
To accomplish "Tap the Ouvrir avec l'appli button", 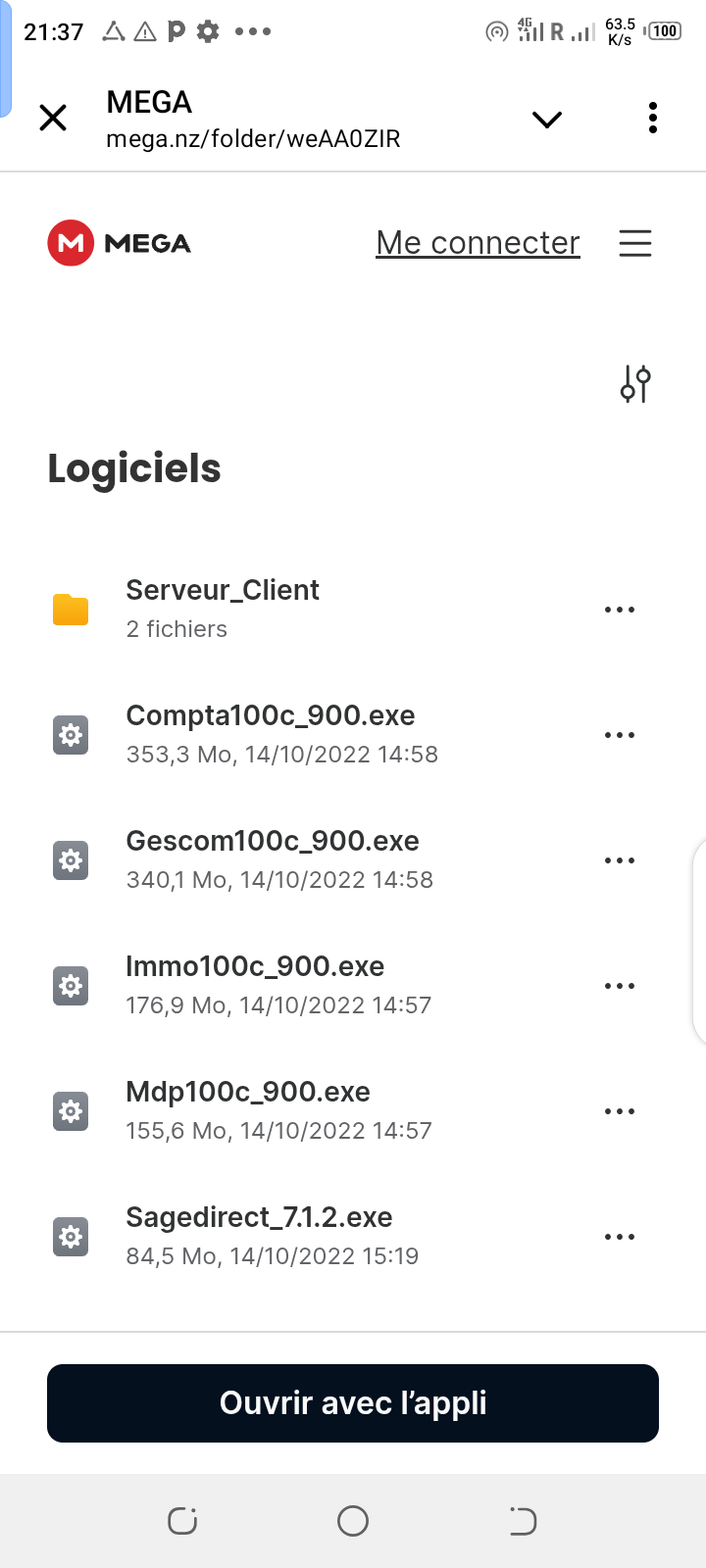I will point(353,1403).
